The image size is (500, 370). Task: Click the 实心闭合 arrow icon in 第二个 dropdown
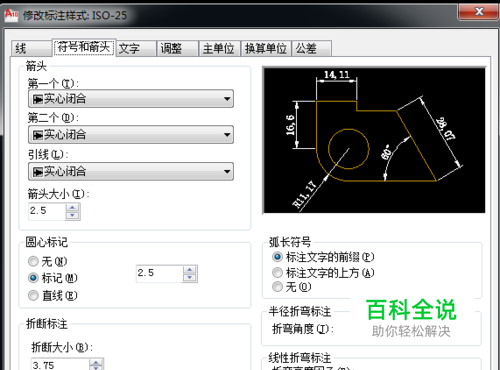click(x=38, y=135)
